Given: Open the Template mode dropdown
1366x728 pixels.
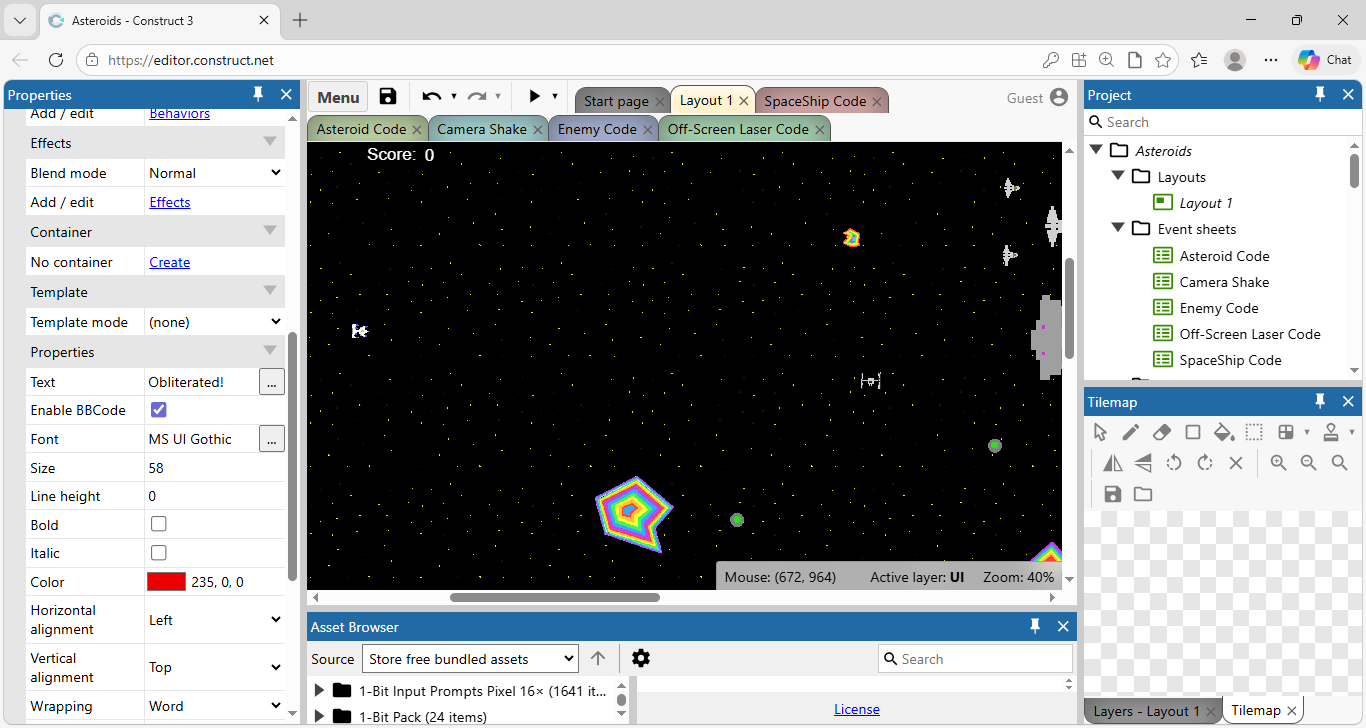Looking at the screenshot, I should [215, 322].
